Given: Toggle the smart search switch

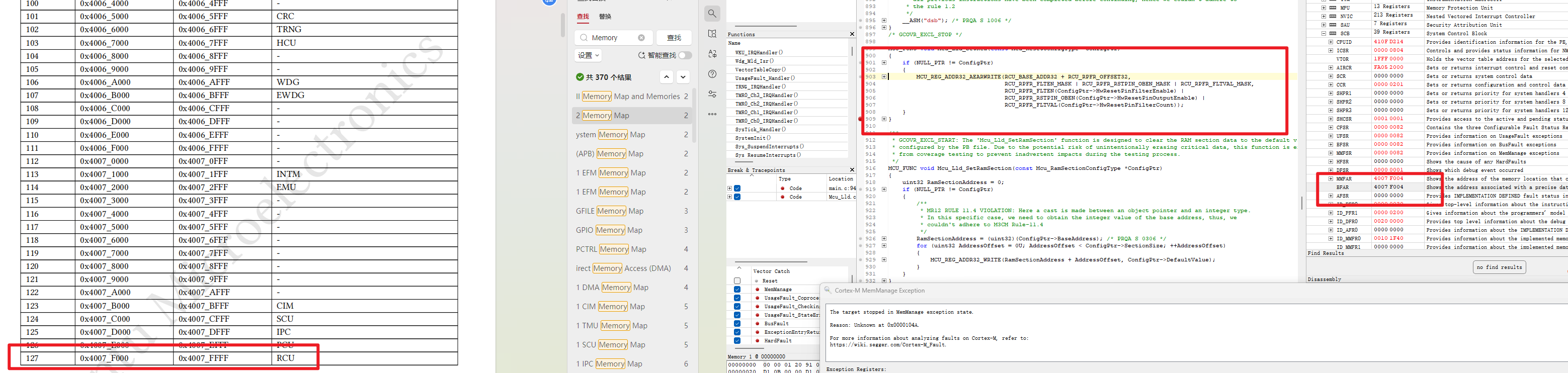Looking at the screenshot, I should click(685, 55).
